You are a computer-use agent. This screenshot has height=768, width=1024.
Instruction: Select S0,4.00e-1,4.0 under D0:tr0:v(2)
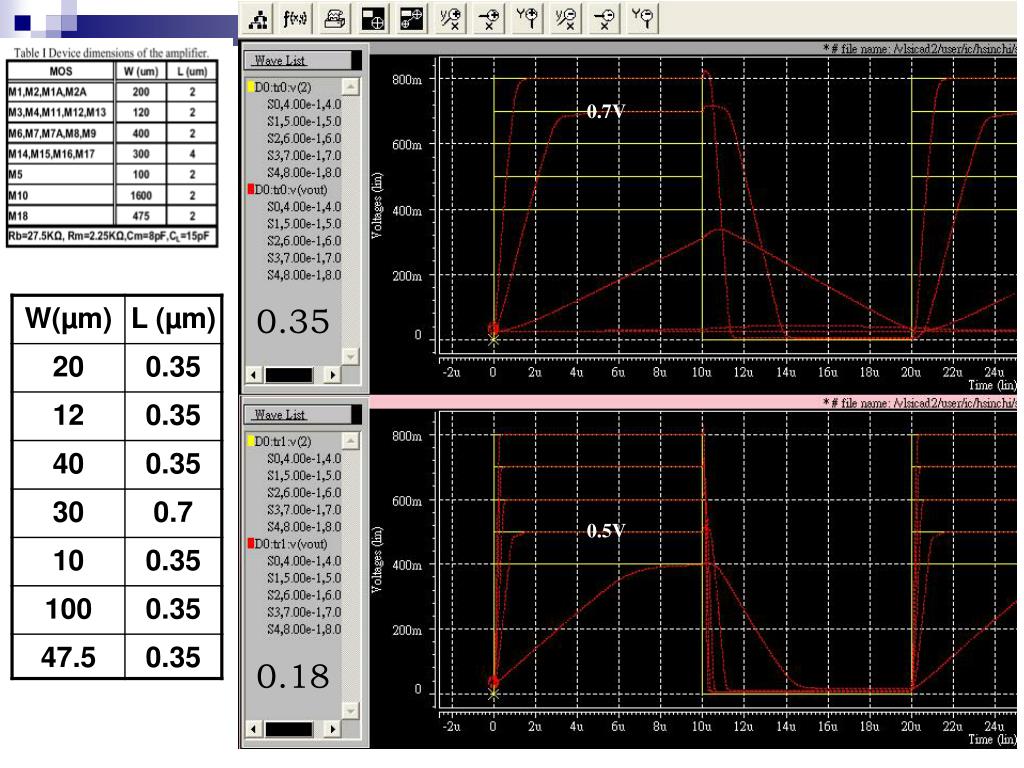click(x=304, y=104)
